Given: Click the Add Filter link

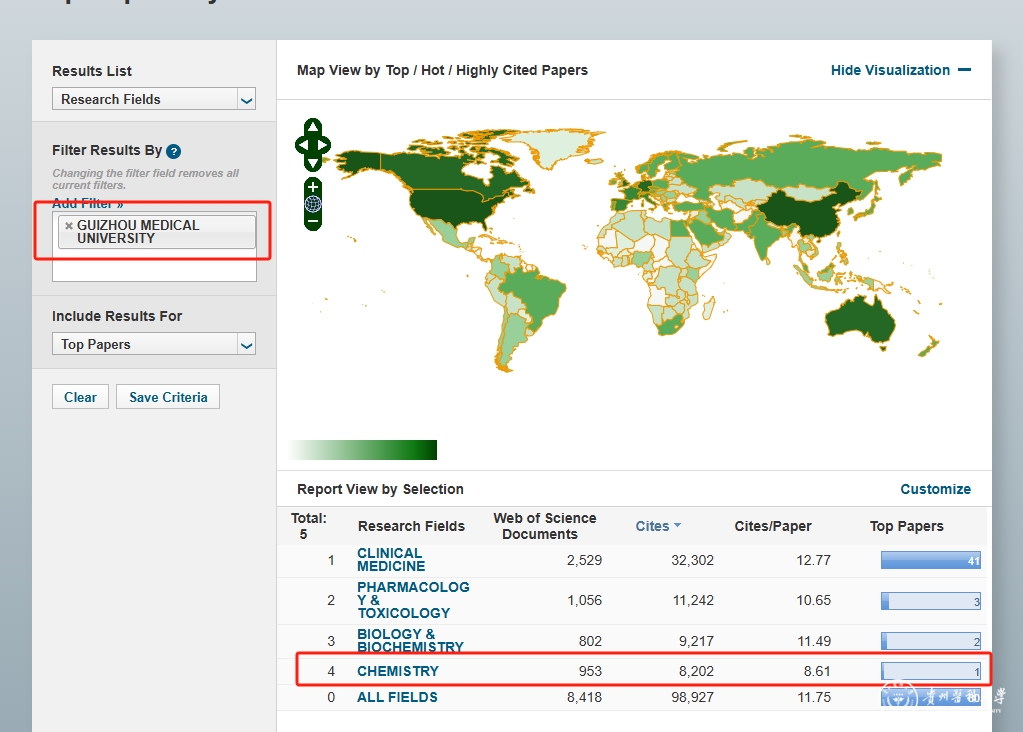Looking at the screenshot, I should click(88, 204).
